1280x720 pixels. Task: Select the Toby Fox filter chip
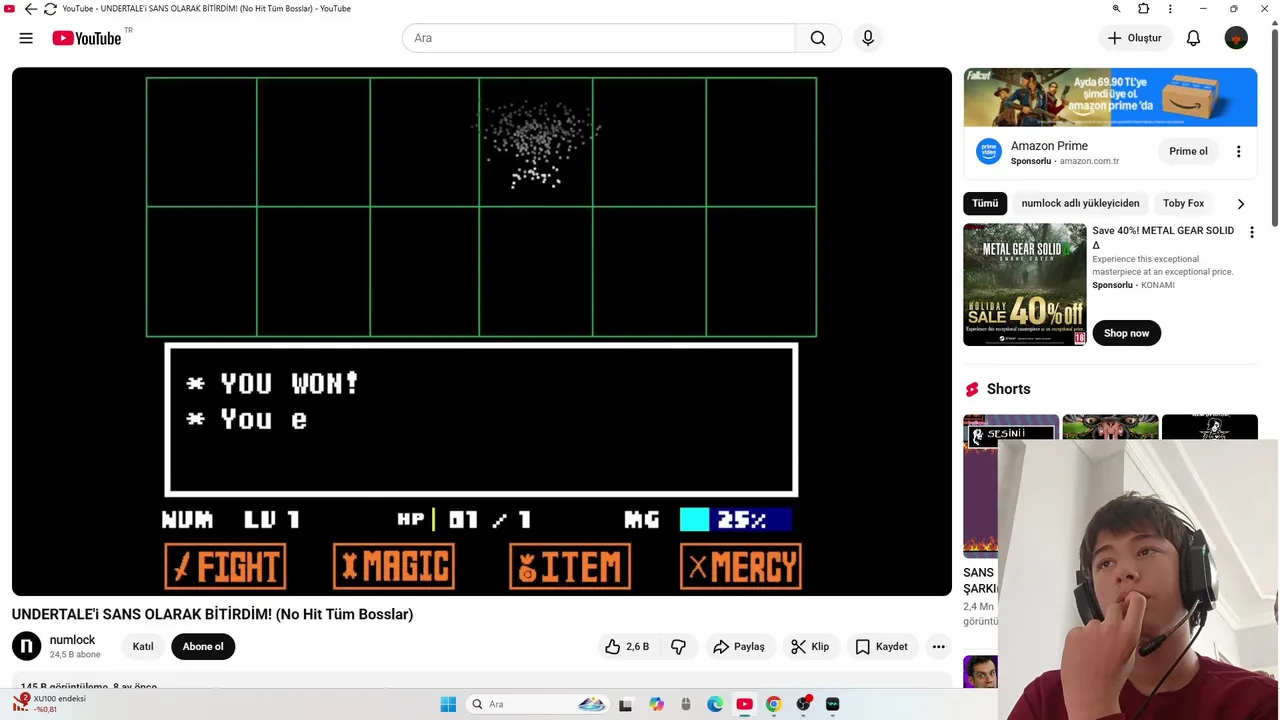tap(1183, 203)
